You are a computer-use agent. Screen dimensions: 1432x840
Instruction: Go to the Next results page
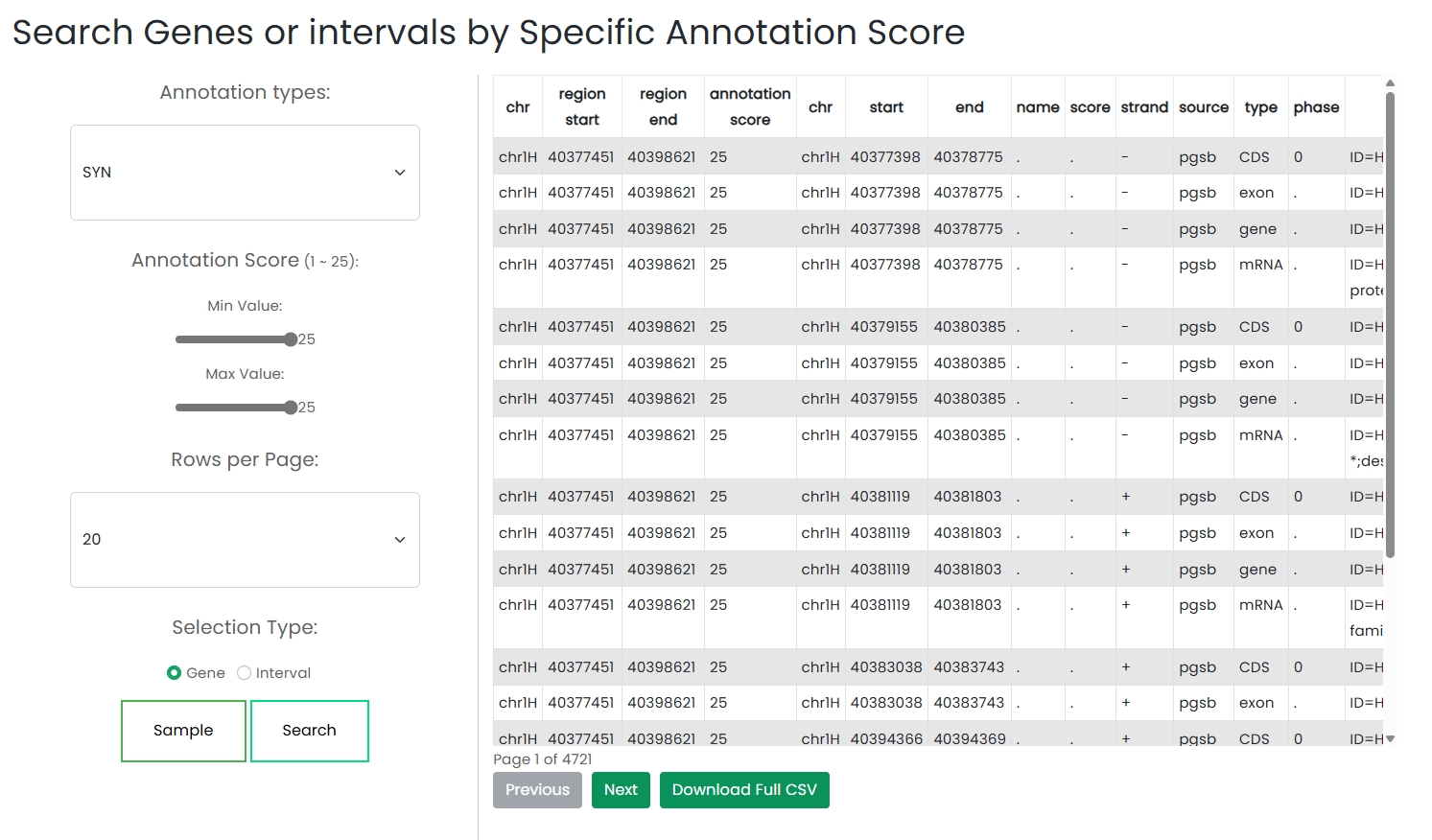coord(621,790)
